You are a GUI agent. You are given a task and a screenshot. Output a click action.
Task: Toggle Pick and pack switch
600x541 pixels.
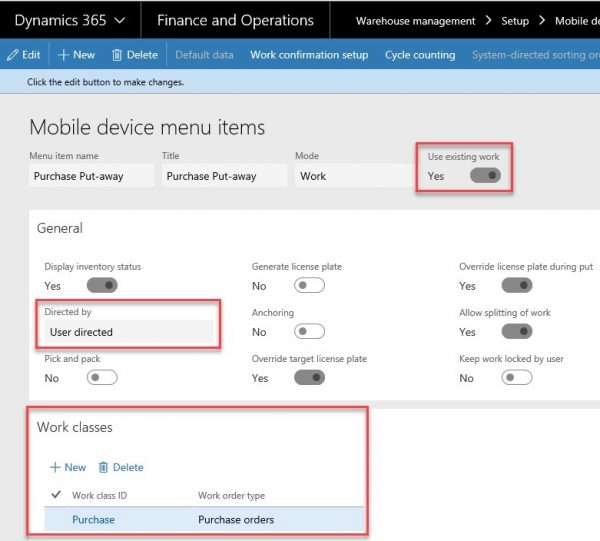(102, 378)
